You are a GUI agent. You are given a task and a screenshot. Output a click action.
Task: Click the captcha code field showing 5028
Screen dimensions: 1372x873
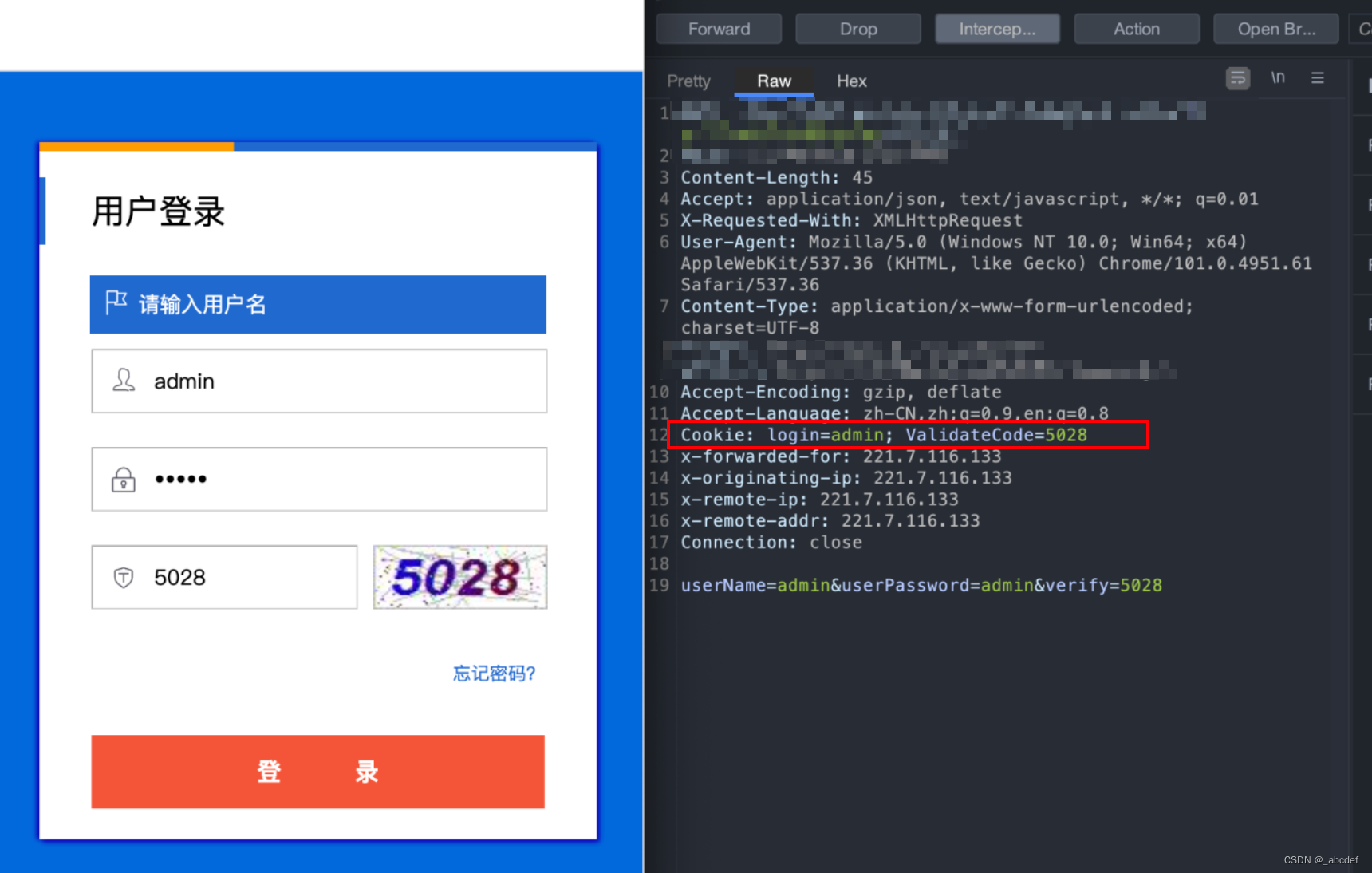tap(224, 577)
